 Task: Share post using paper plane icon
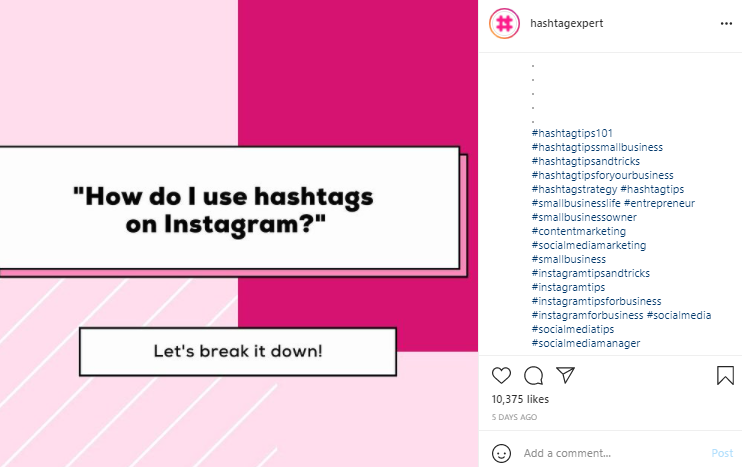565,376
